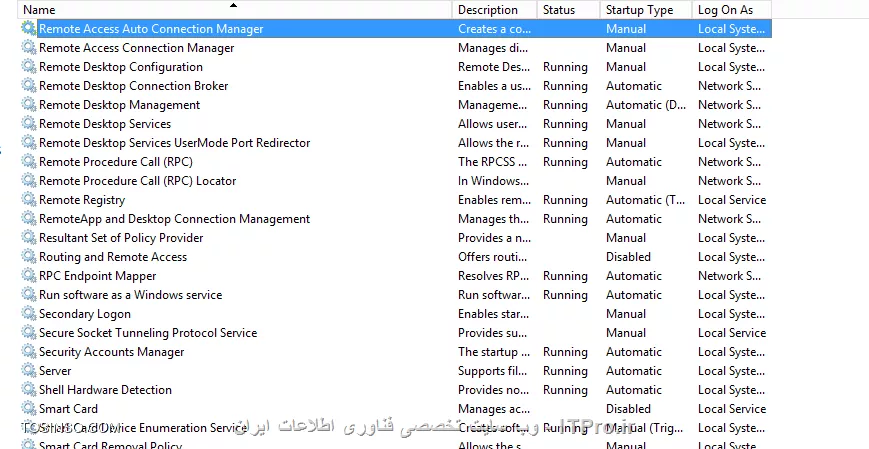Click gear icon next to Remote Desktop Configuration

(29, 67)
